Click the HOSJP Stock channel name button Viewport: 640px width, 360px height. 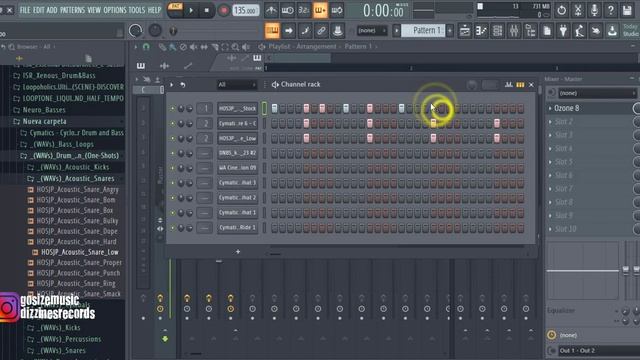point(237,109)
